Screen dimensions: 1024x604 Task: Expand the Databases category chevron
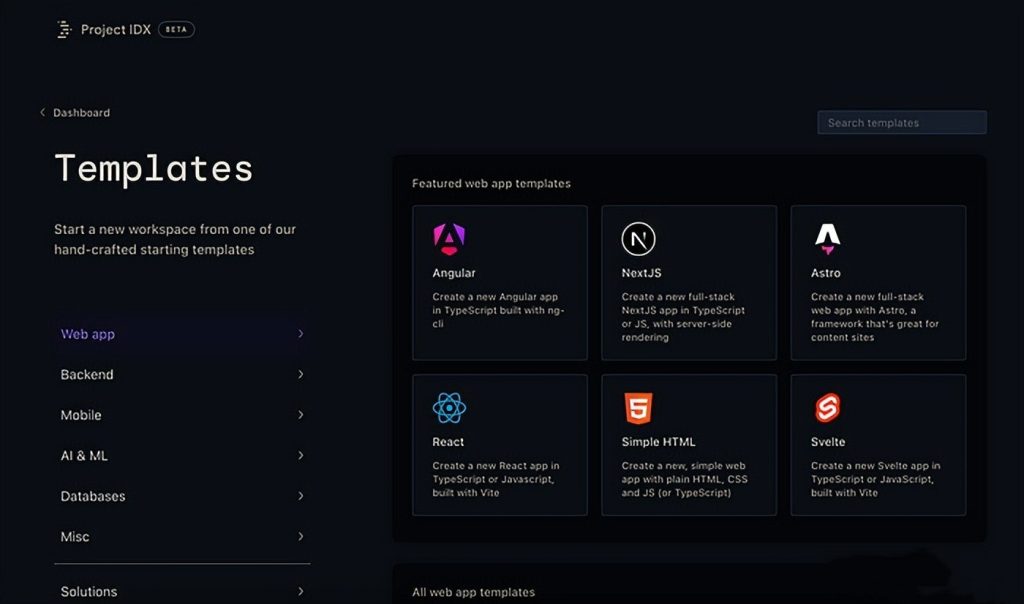click(300, 496)
